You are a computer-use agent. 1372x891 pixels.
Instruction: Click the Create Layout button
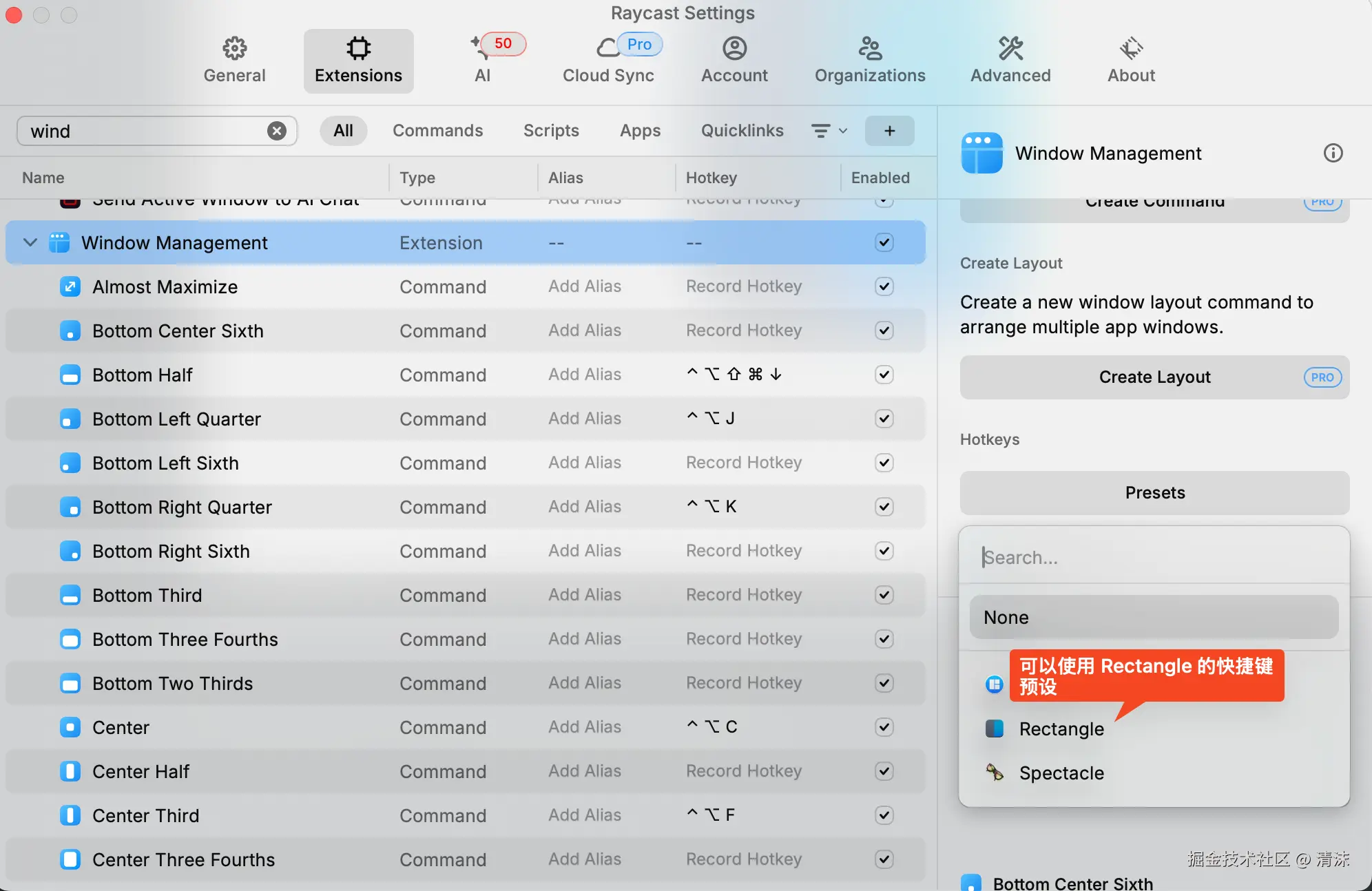click(x=1154, y=377)
